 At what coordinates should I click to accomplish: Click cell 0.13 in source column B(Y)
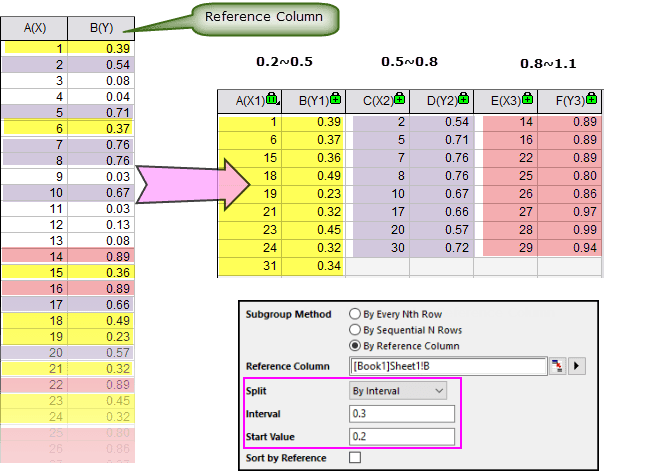(x=101, y=225)
